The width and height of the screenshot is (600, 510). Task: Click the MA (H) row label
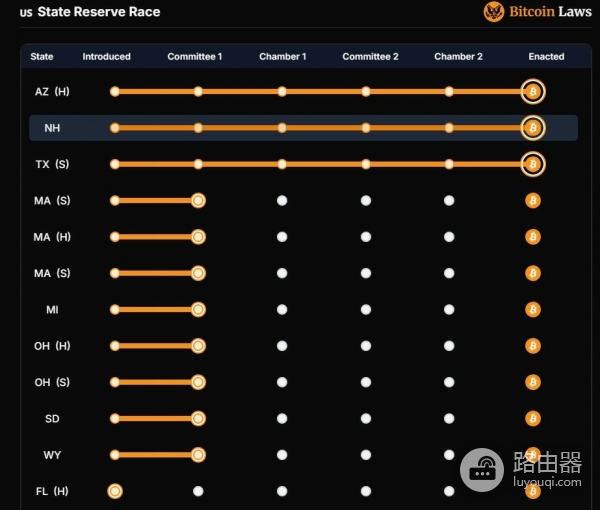[x=52, y=237]
